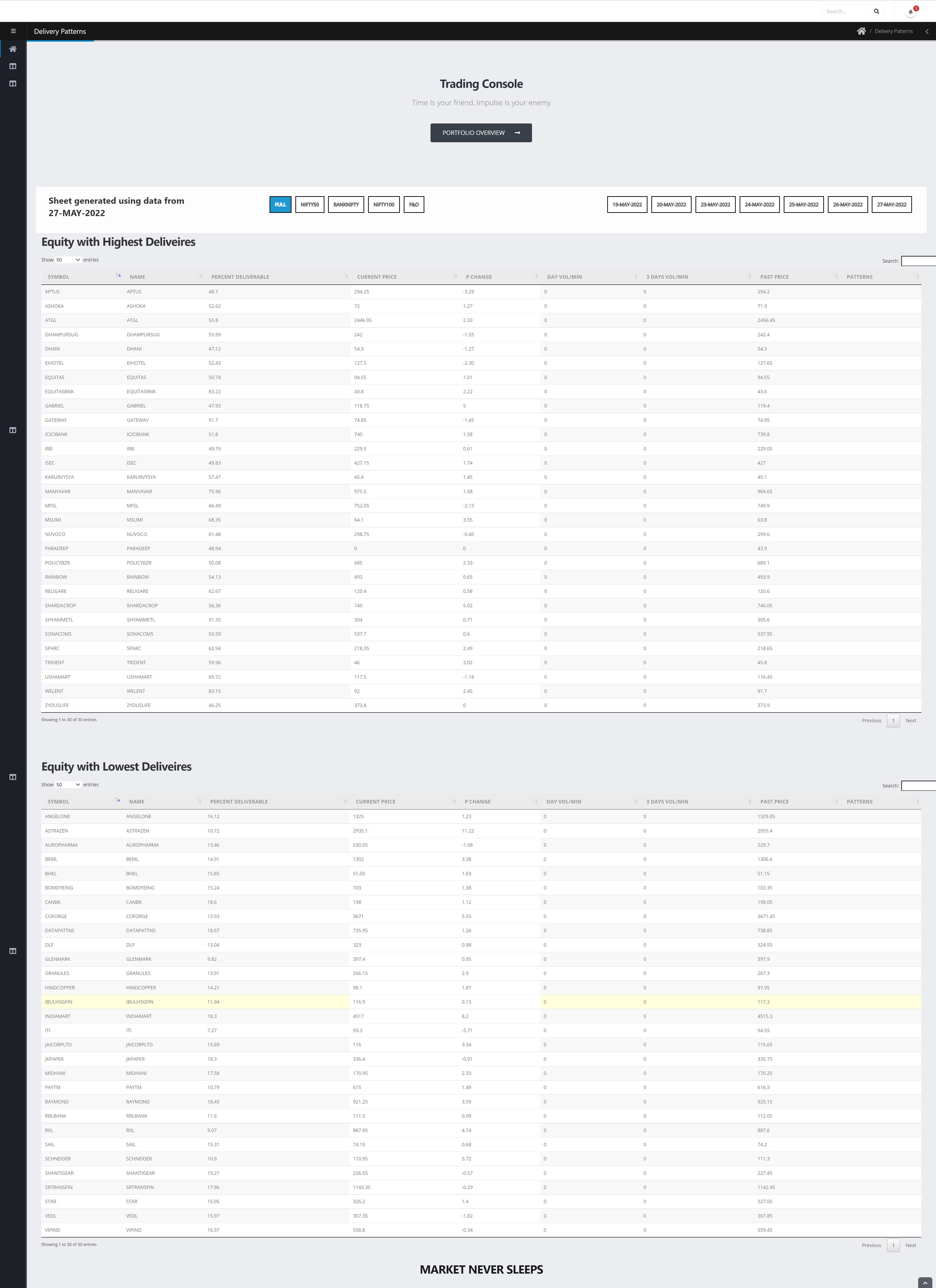Viewport: 936px width, 1288px height.
Task: Click the breadcrumb home icon
Action: tap(861, 31)
